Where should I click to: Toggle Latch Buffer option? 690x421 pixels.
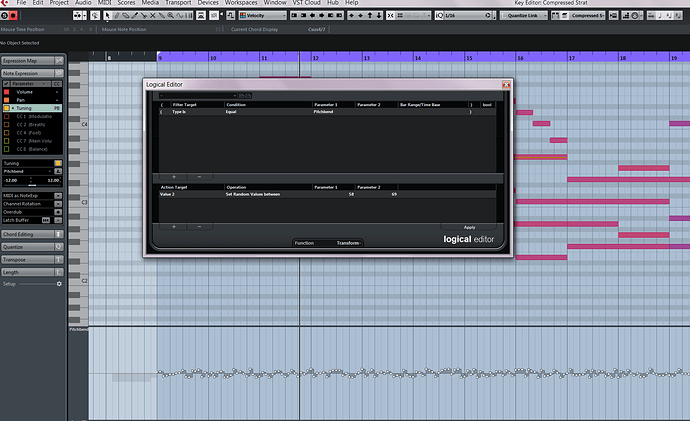pos(58,220)
